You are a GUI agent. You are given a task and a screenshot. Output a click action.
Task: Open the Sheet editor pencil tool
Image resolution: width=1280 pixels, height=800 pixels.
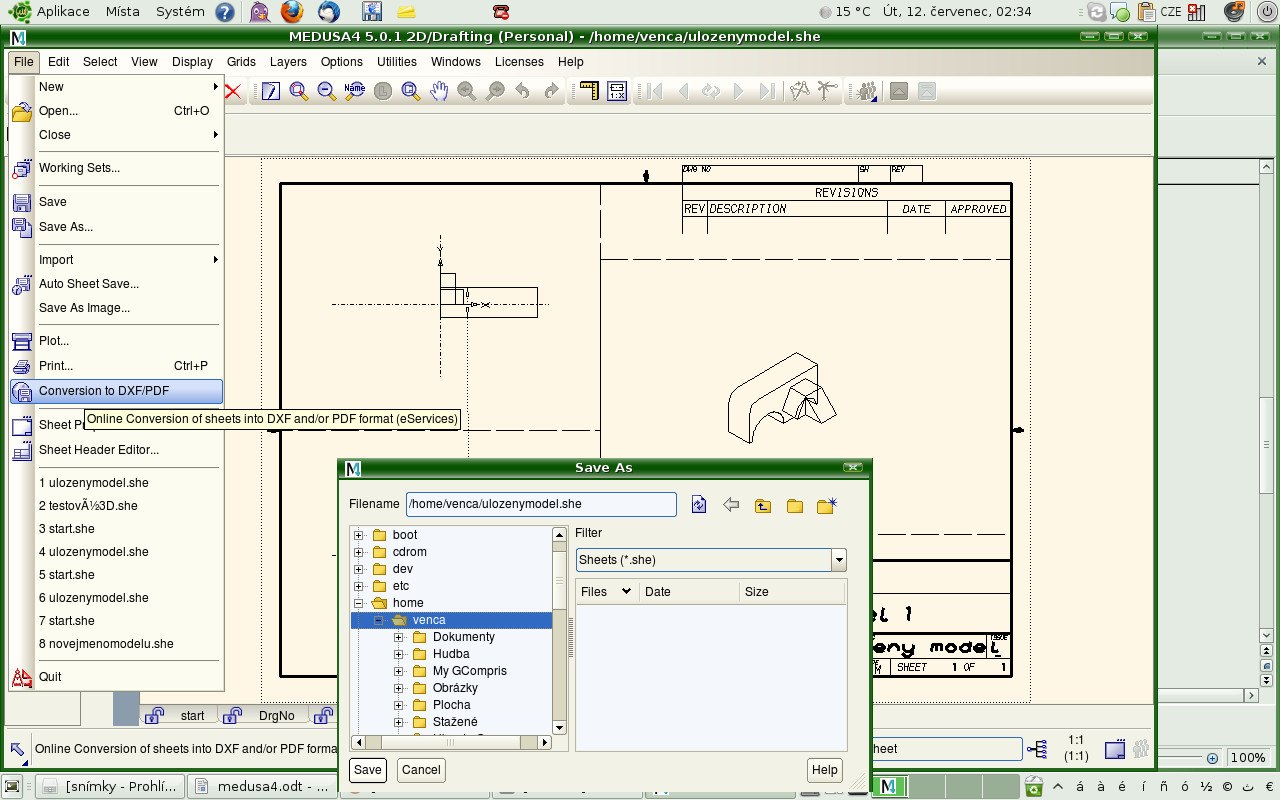pos(270,91)
